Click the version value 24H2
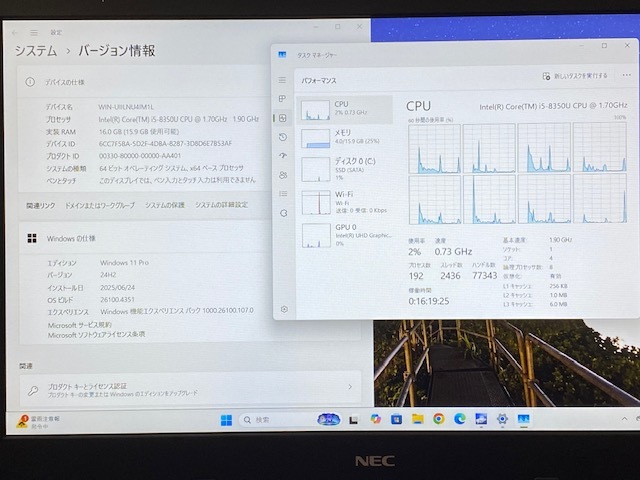This screenshot has height=480, width=640. point(109,275)
